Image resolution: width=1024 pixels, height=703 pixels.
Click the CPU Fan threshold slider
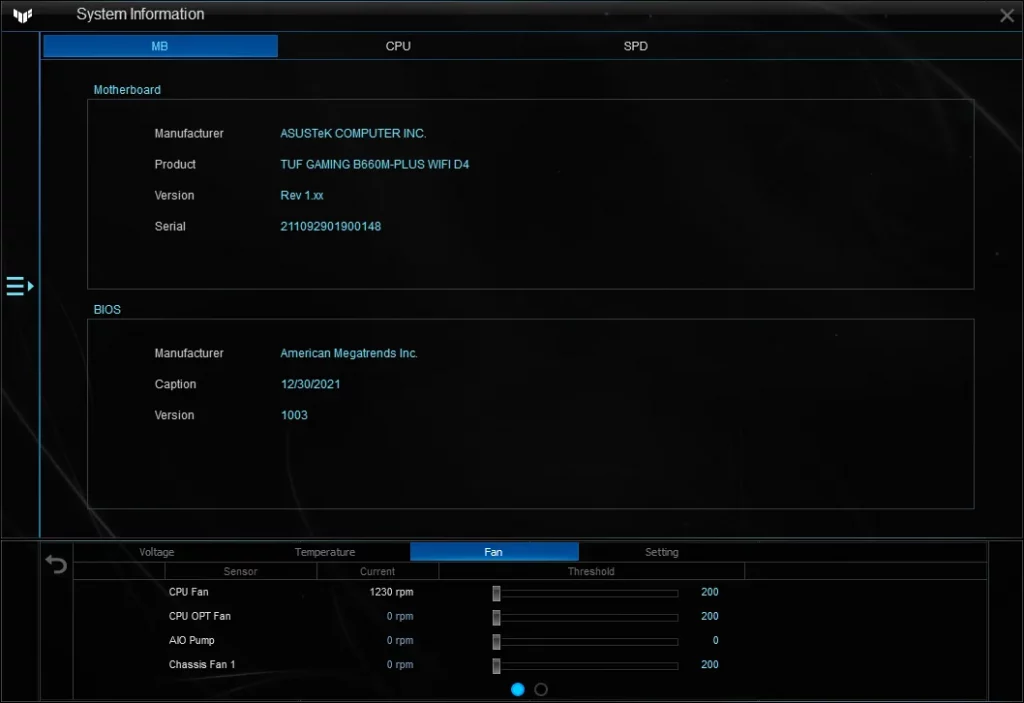(586, 593)
